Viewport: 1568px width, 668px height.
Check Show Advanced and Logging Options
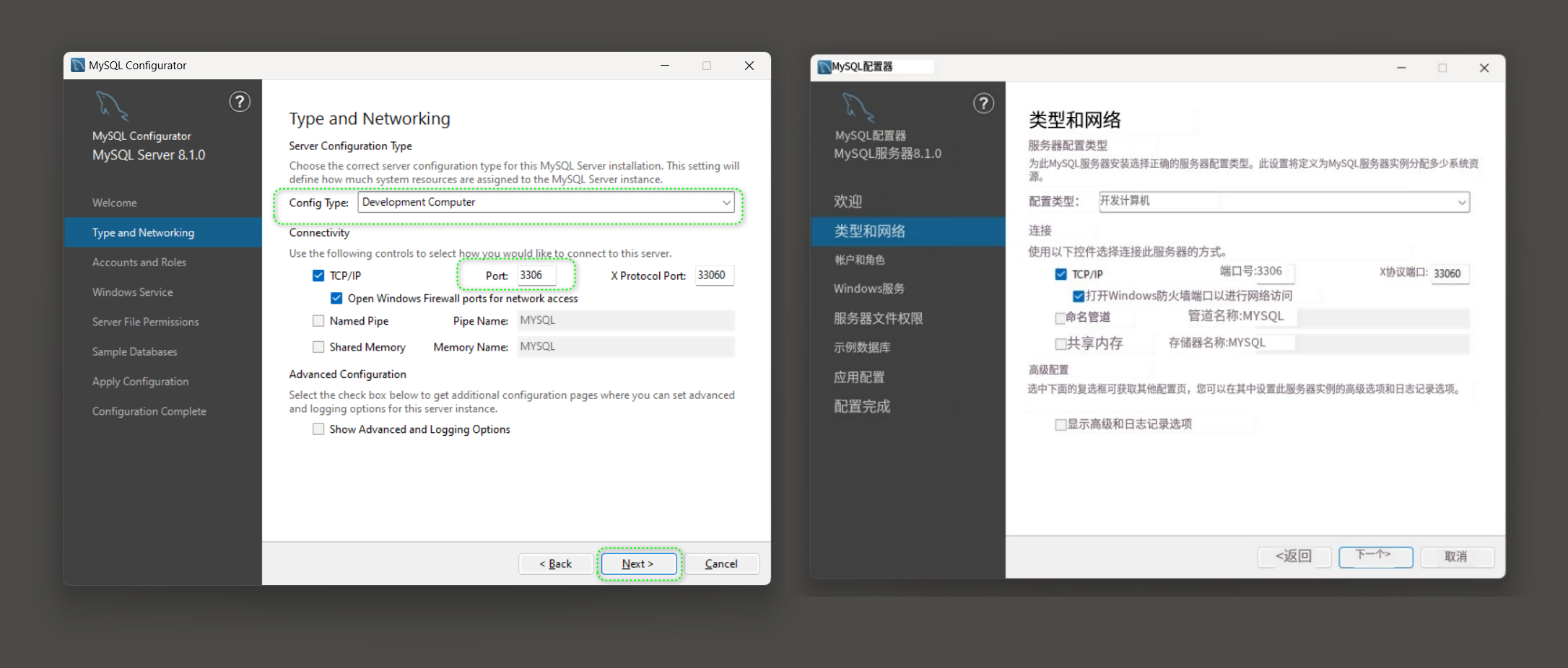(318, 429)
